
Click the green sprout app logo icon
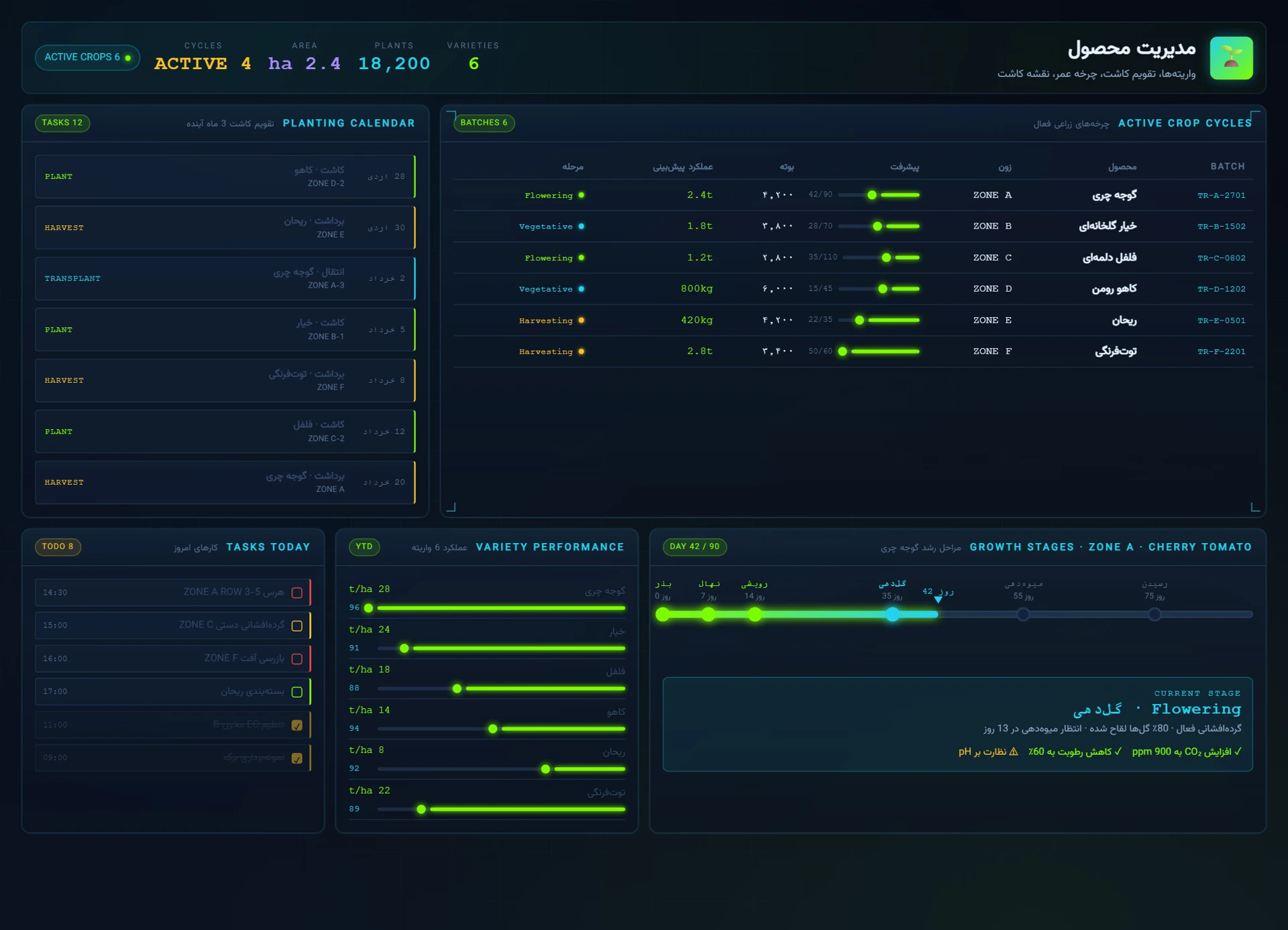tap(1231, 58)
